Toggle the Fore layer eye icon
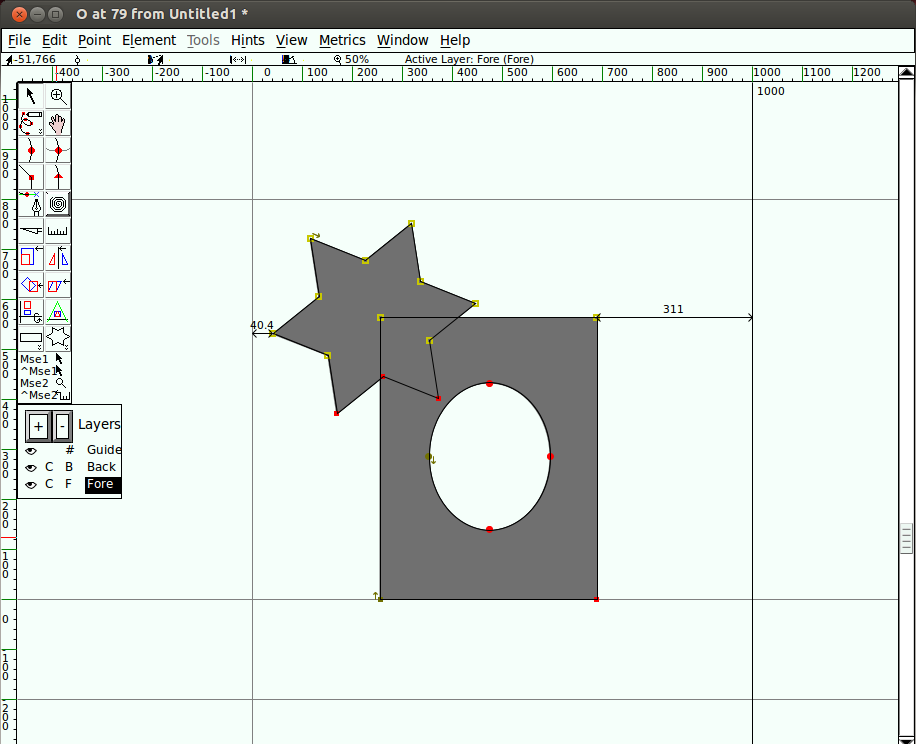 coord(31,484)
